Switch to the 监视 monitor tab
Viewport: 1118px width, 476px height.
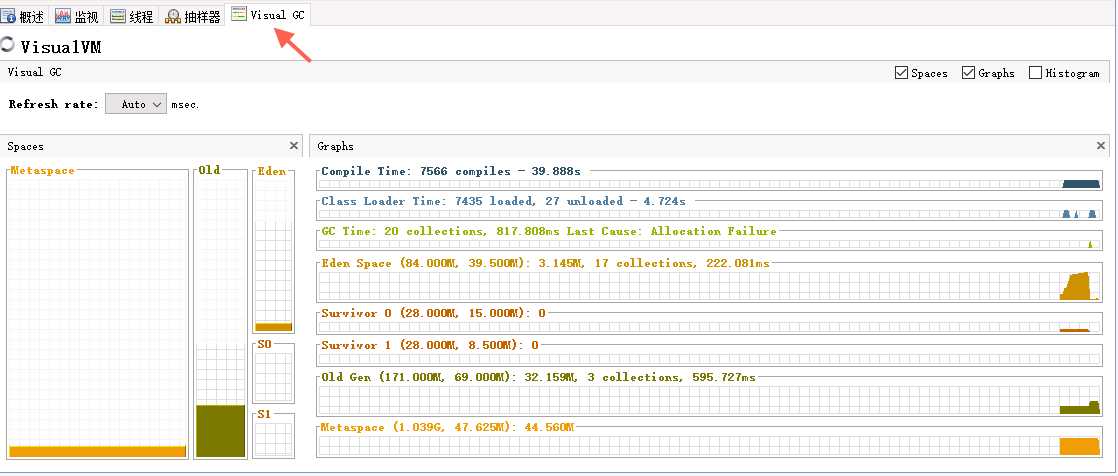click(77, 16)
